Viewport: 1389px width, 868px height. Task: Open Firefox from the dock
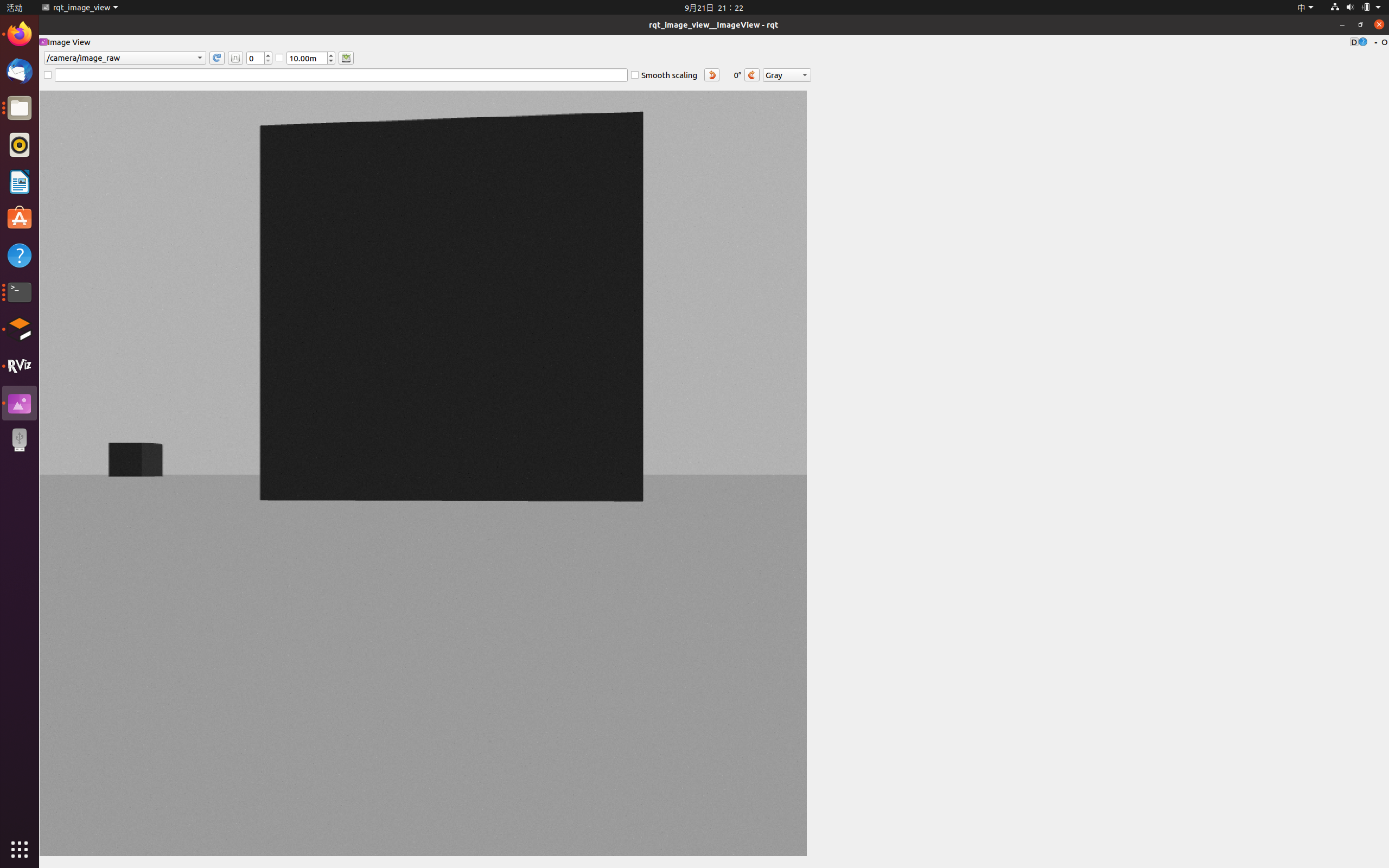[20, 34]
